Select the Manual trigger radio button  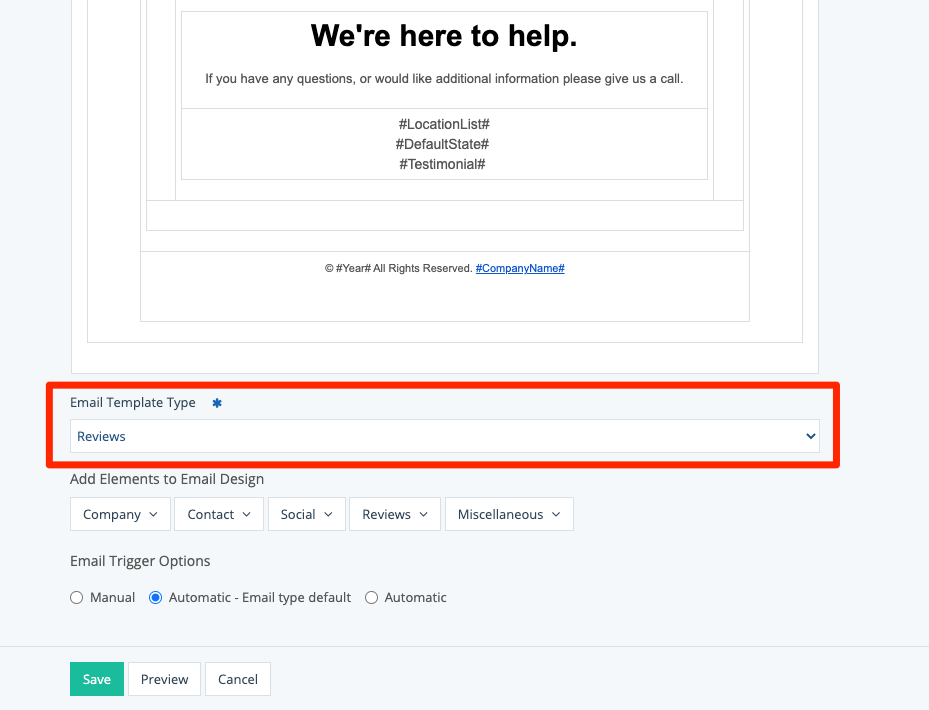pyautogui.click(x=77, y=598)
